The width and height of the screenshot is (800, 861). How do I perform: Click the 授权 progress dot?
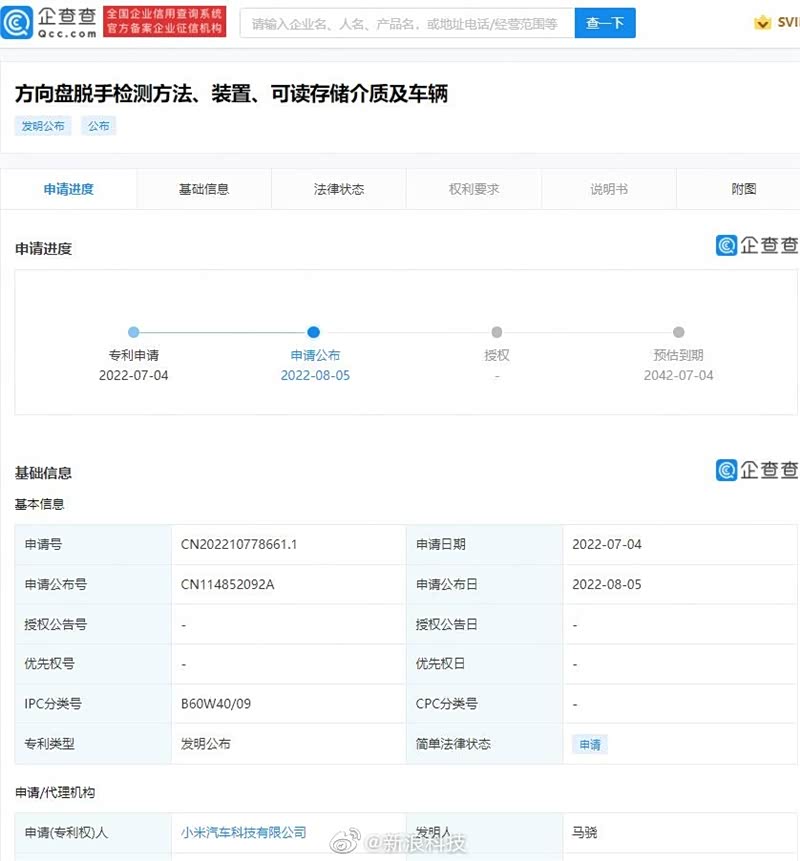(497, 332)
